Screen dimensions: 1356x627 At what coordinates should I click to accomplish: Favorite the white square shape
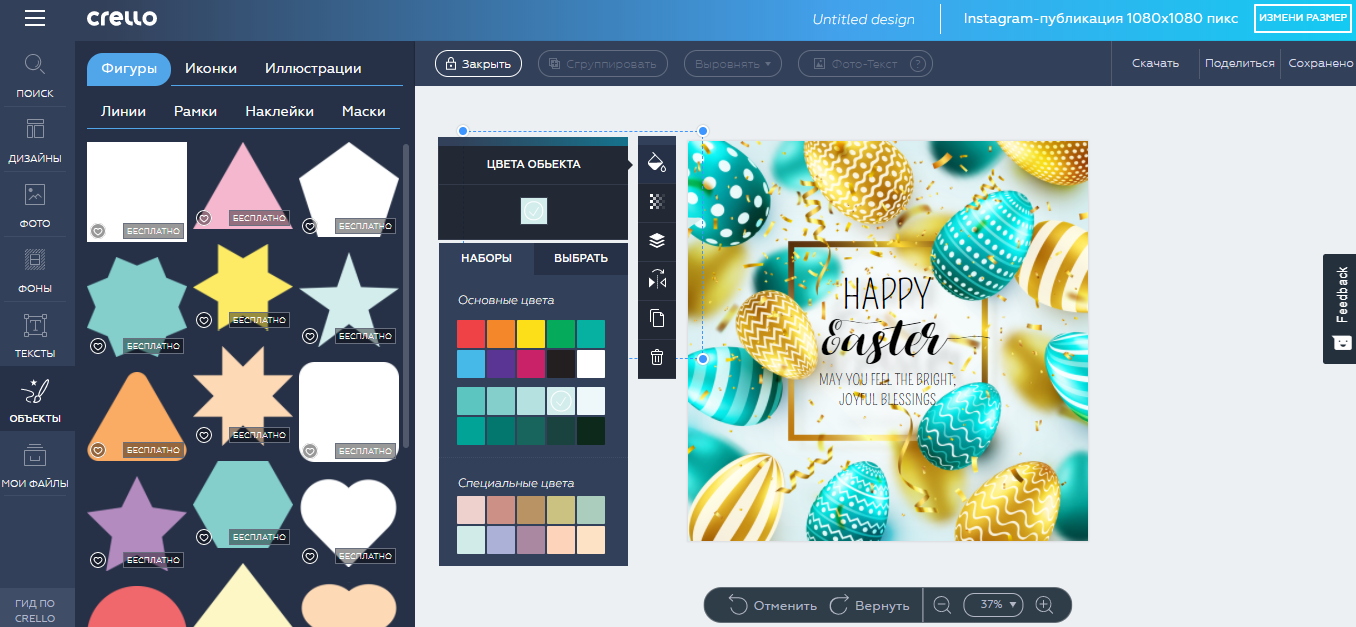pyautogui.click(x=98, y=231)
